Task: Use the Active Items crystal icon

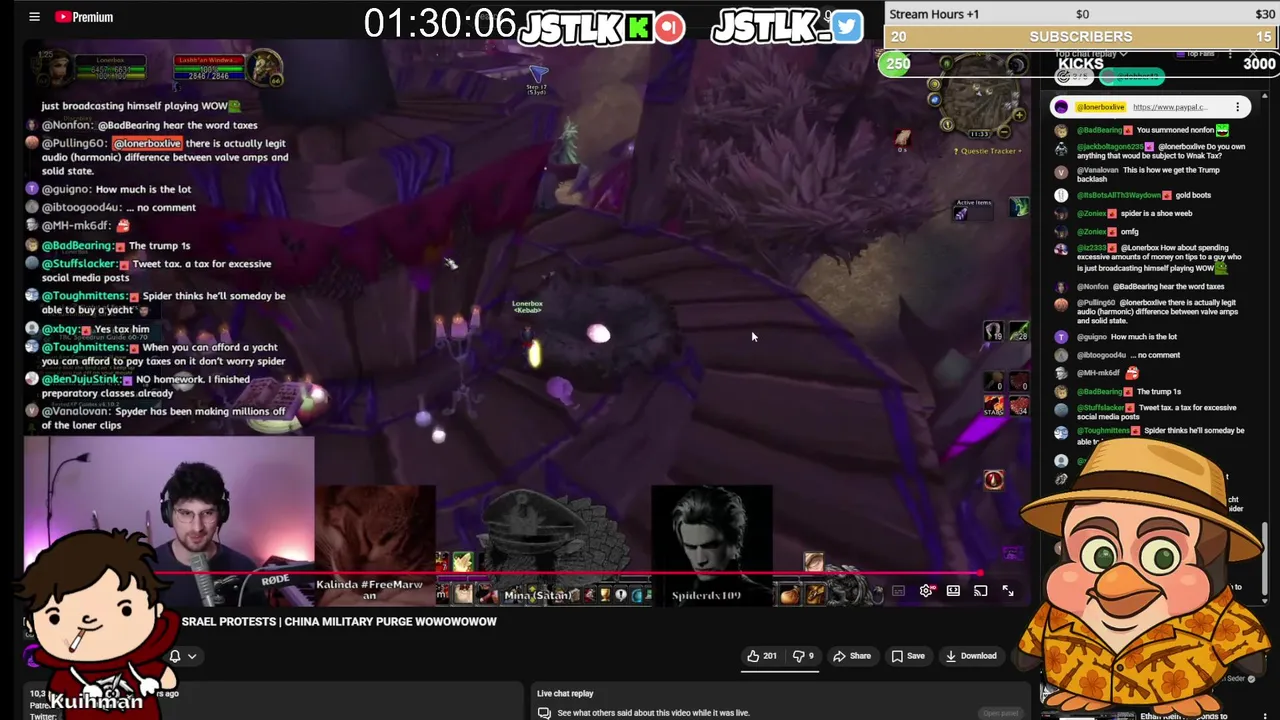Action: pyautogui.click(x=961, y=213)
